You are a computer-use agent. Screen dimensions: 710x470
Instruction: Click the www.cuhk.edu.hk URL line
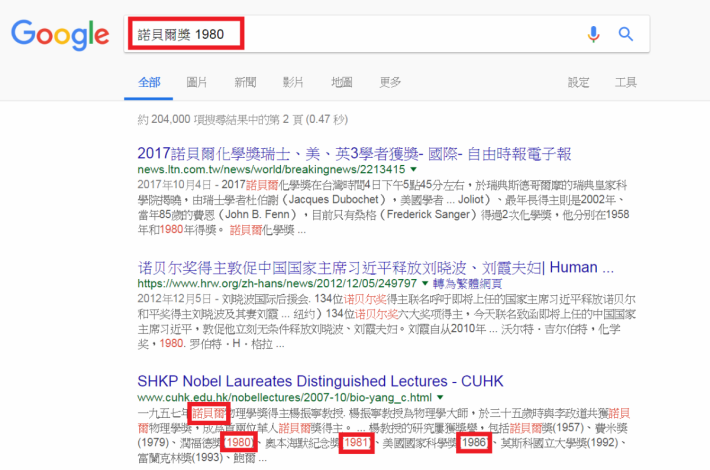coord(284,398)
